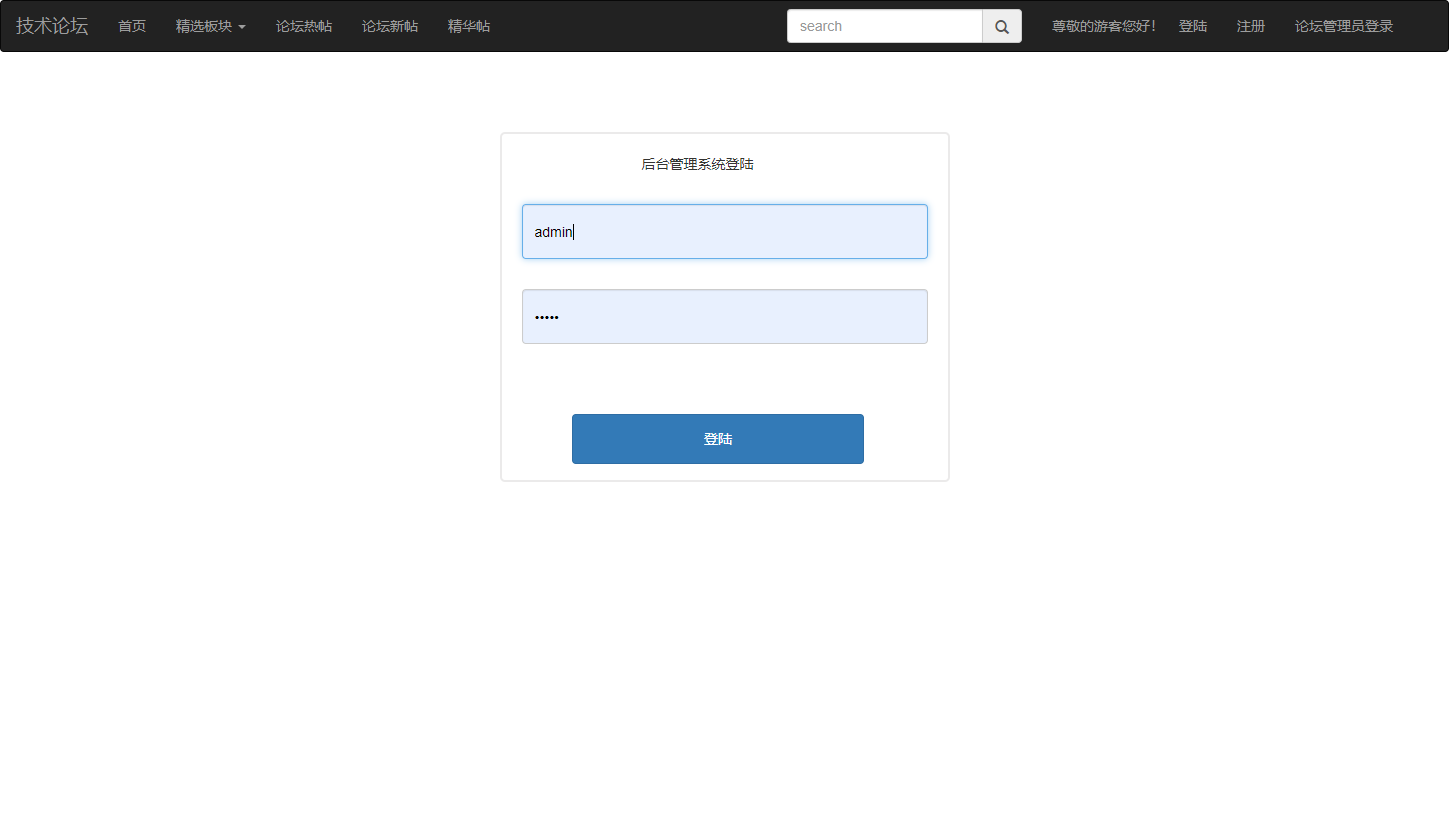The image size is (1449, 831).
Task: Switch to the 论坛新帖 page
Action: point(390,26)
